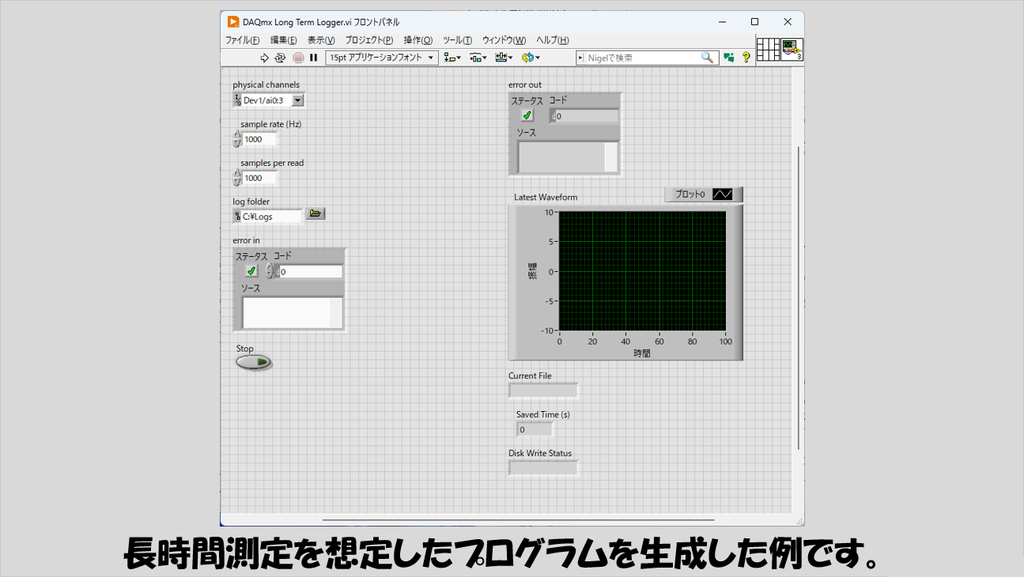
Task: Click the samples per read stepper arrows
Action: pyautogui.click(x=237, y=178)
